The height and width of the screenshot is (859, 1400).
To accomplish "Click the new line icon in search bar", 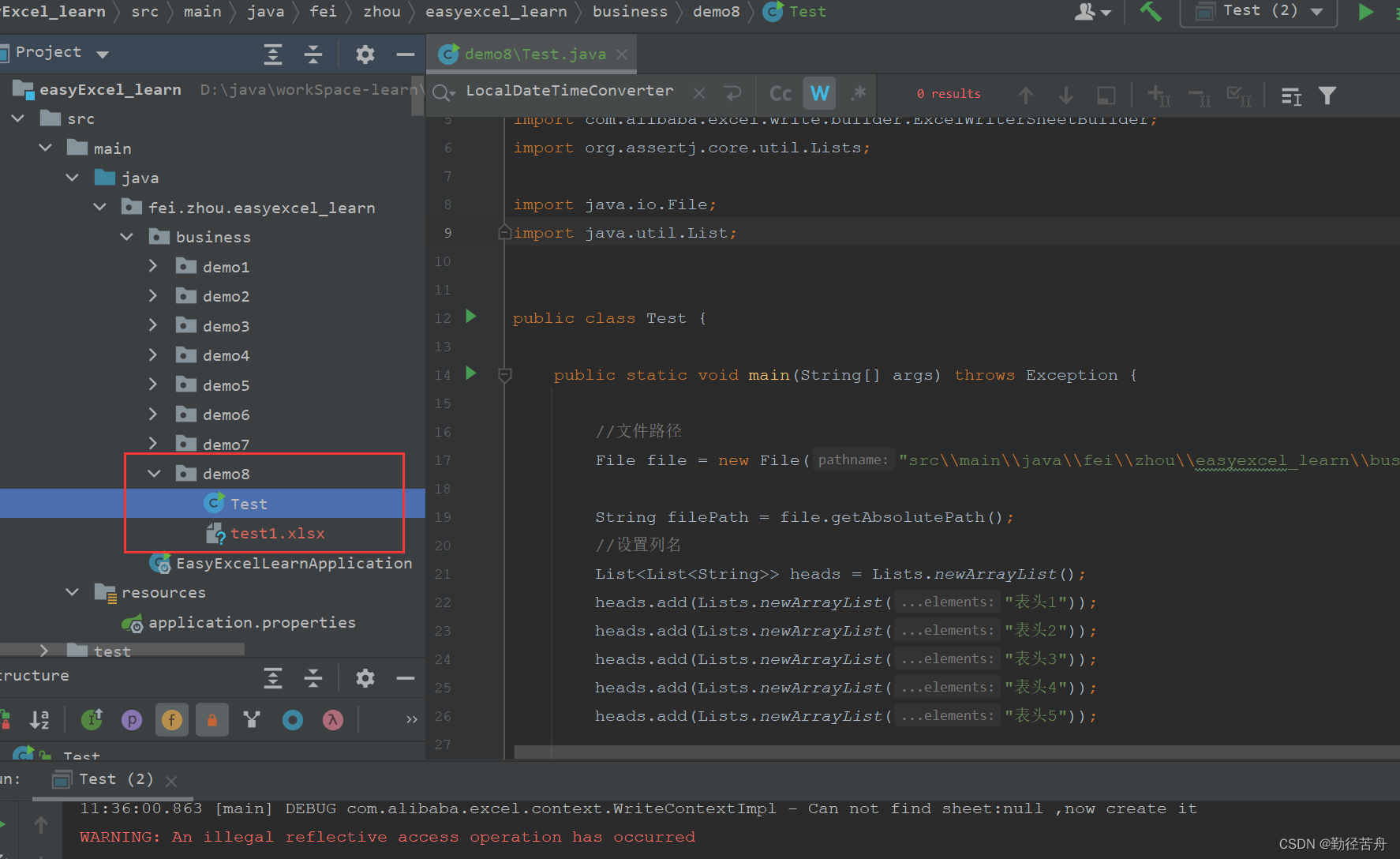I will 732,93.
